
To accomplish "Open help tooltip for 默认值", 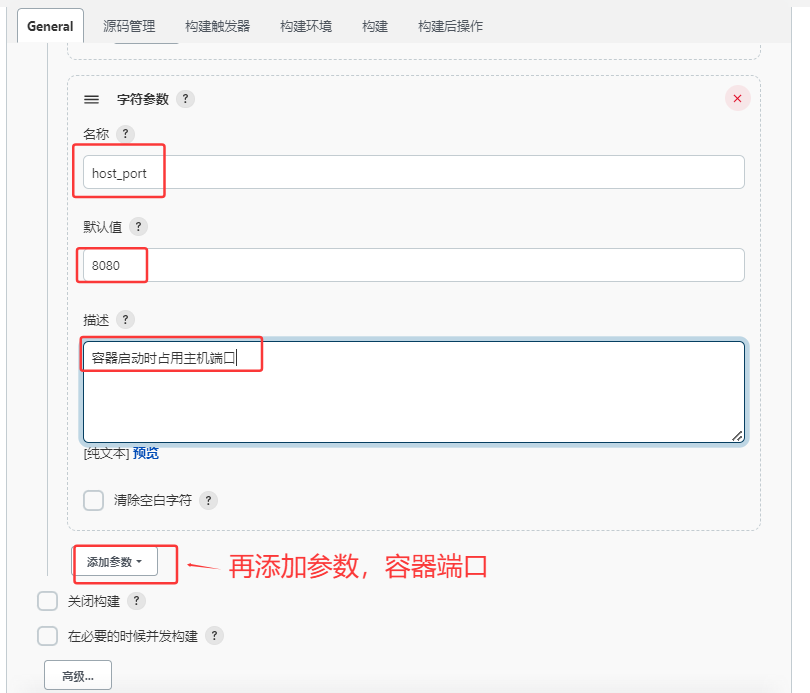I will [138, 226].
